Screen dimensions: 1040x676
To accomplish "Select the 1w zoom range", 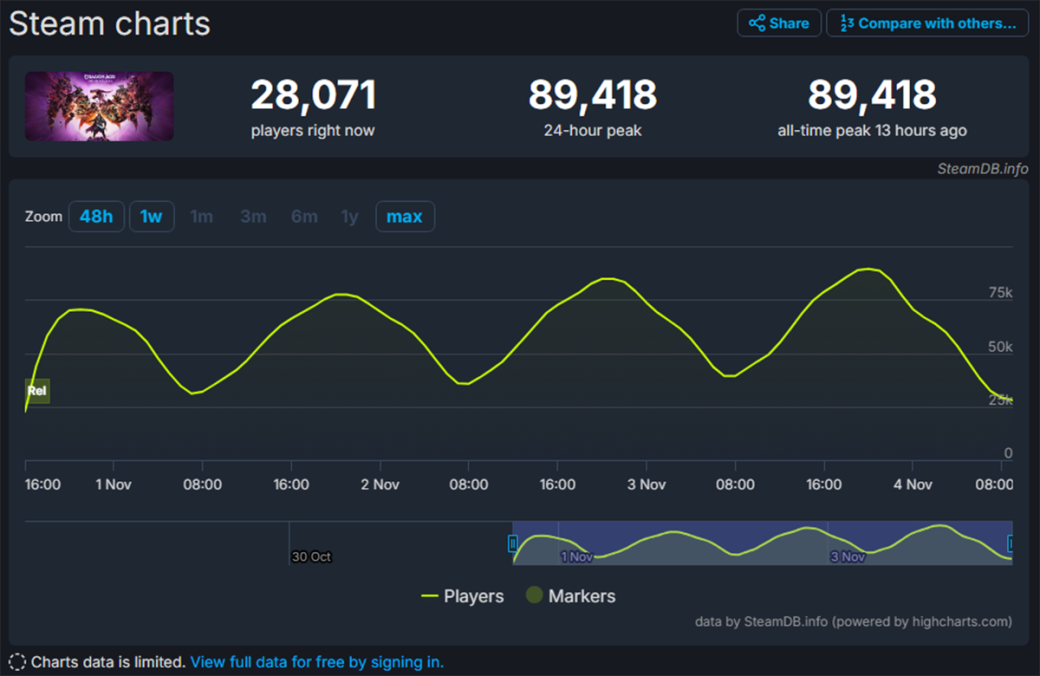I will (x=151, y=216).
